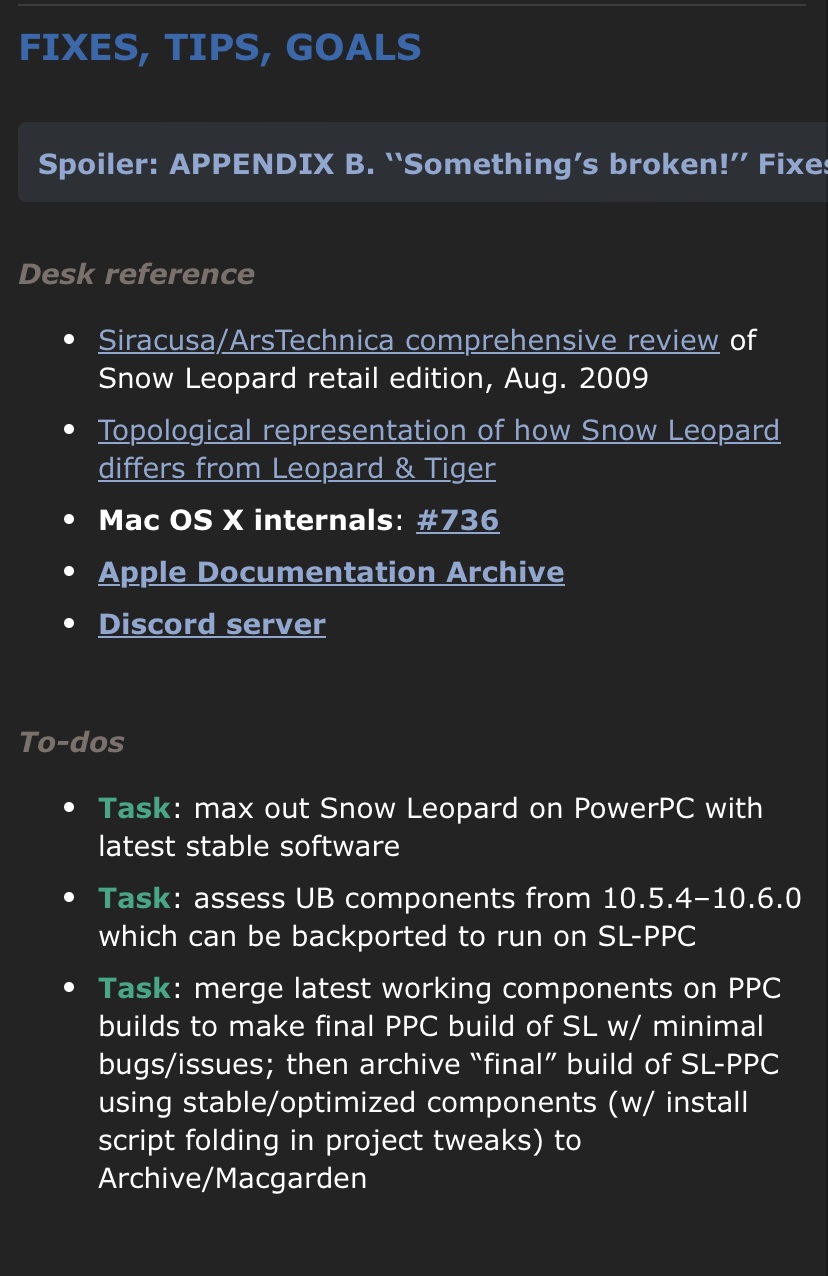Click the To-dos subheading

(72, 742)
